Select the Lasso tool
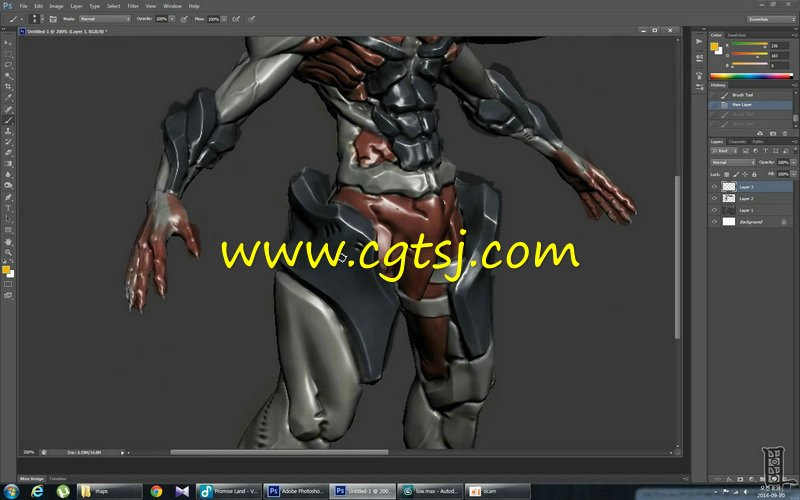The height and width of the screenshot is (500, 800). (8, 65)
